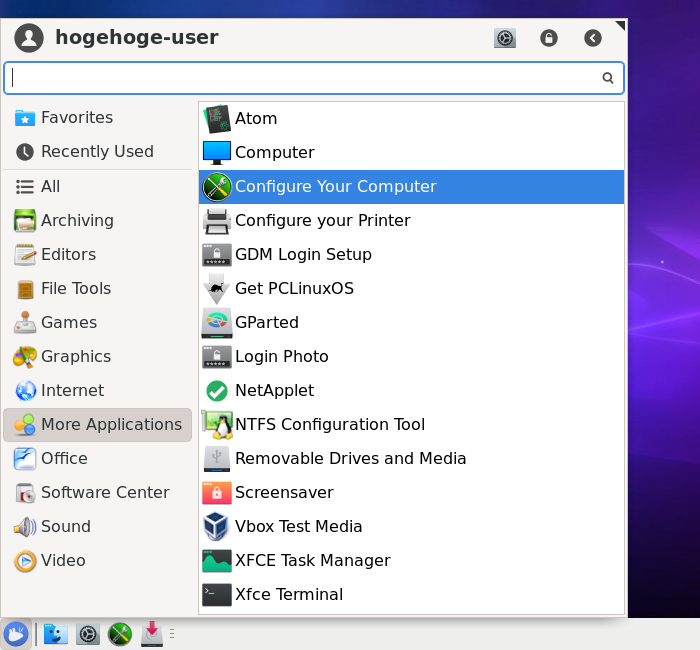Click the taskbar application menu button
Viewport: 700px width, 650px height.
16,634
